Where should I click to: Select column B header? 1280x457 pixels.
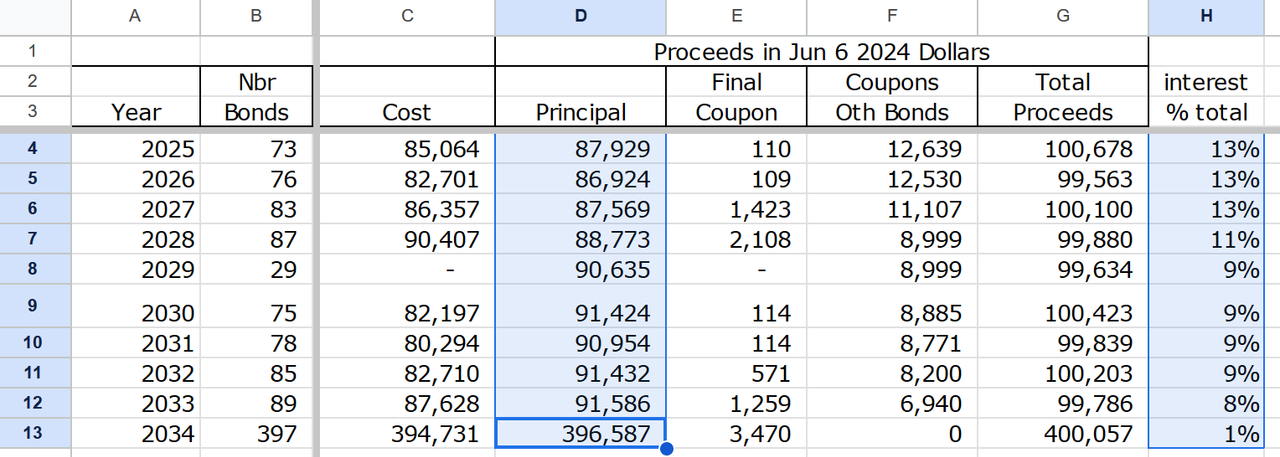click(256, 15)
